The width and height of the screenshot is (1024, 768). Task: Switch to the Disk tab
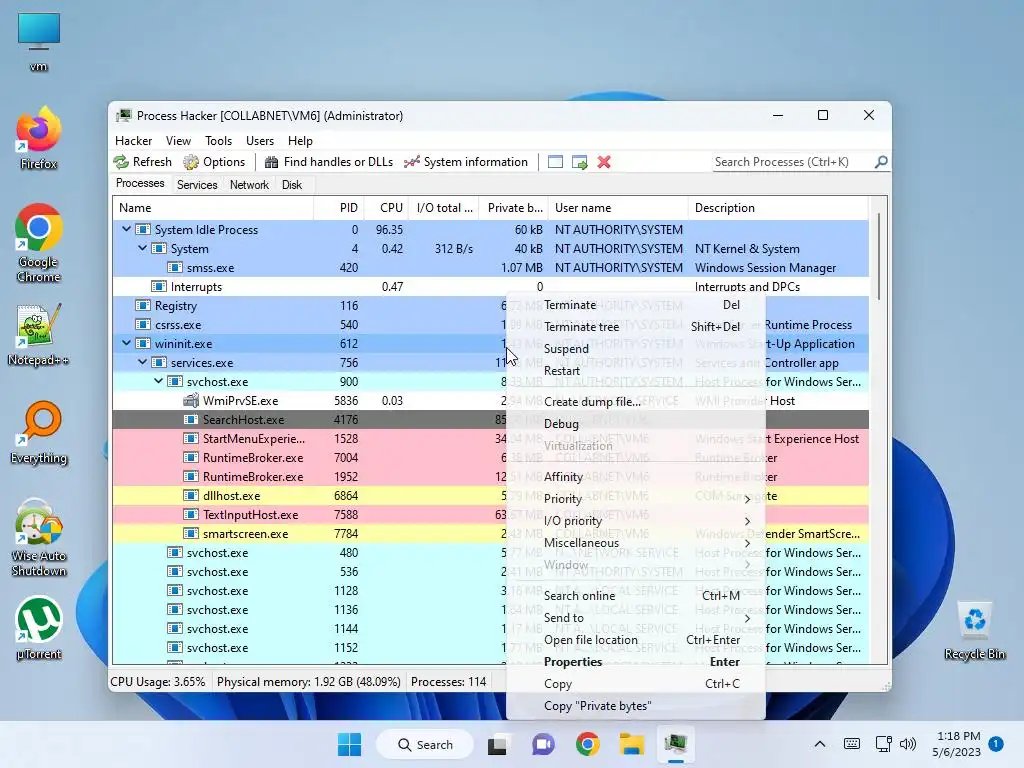point(292,185)
